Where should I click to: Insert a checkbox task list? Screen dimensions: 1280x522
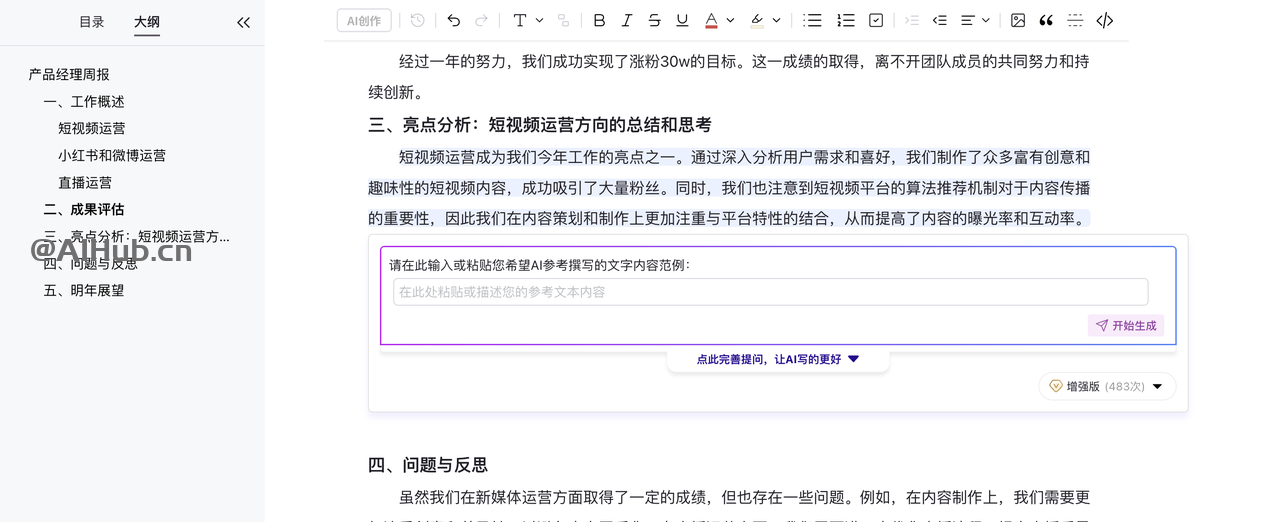pos(876,20)
